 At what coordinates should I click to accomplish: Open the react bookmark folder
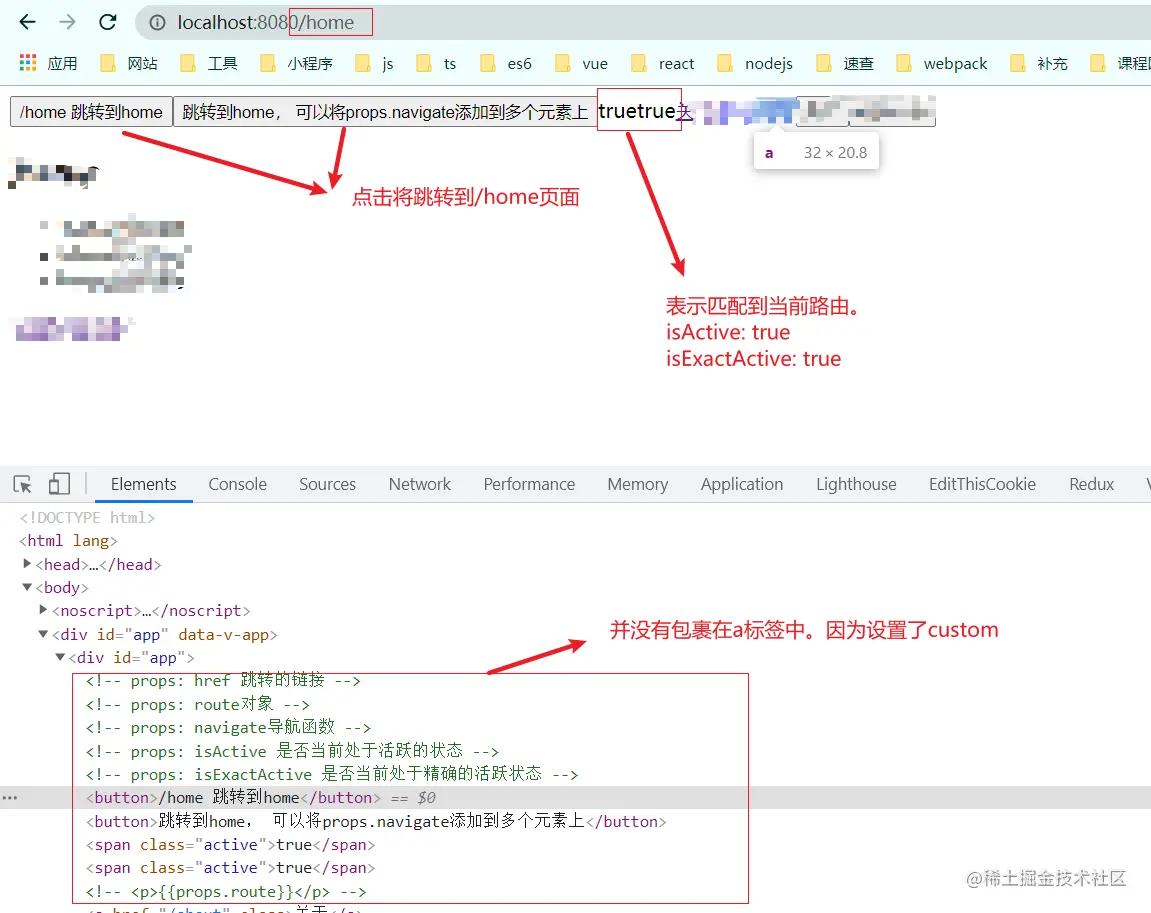[x=663, y=64]
